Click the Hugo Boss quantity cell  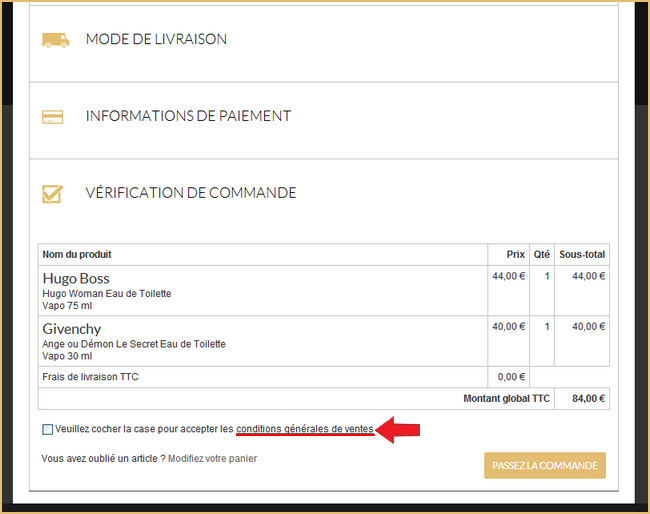pos(542,291)
